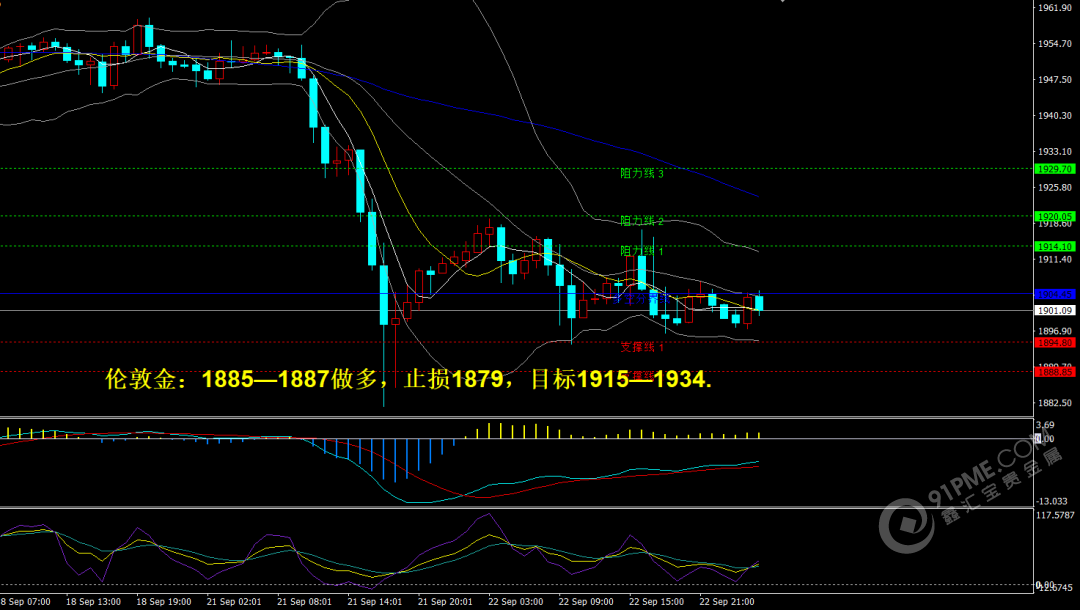Click the green 1914.10 resistance price tag

point(1055,246)
